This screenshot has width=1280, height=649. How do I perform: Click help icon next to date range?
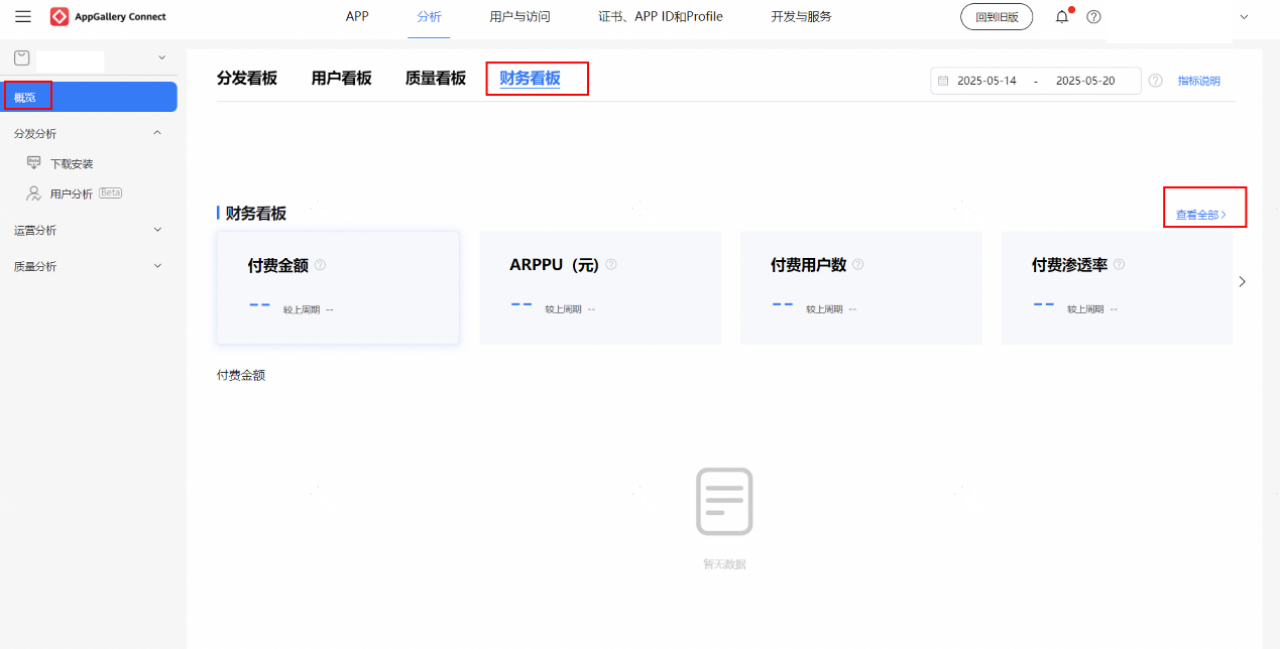coord(1155,81)
